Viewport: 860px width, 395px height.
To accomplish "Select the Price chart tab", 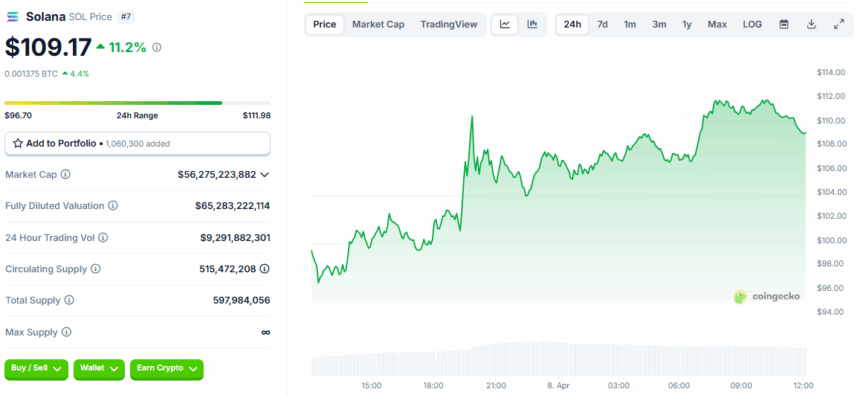I will (x=325, y=24).
